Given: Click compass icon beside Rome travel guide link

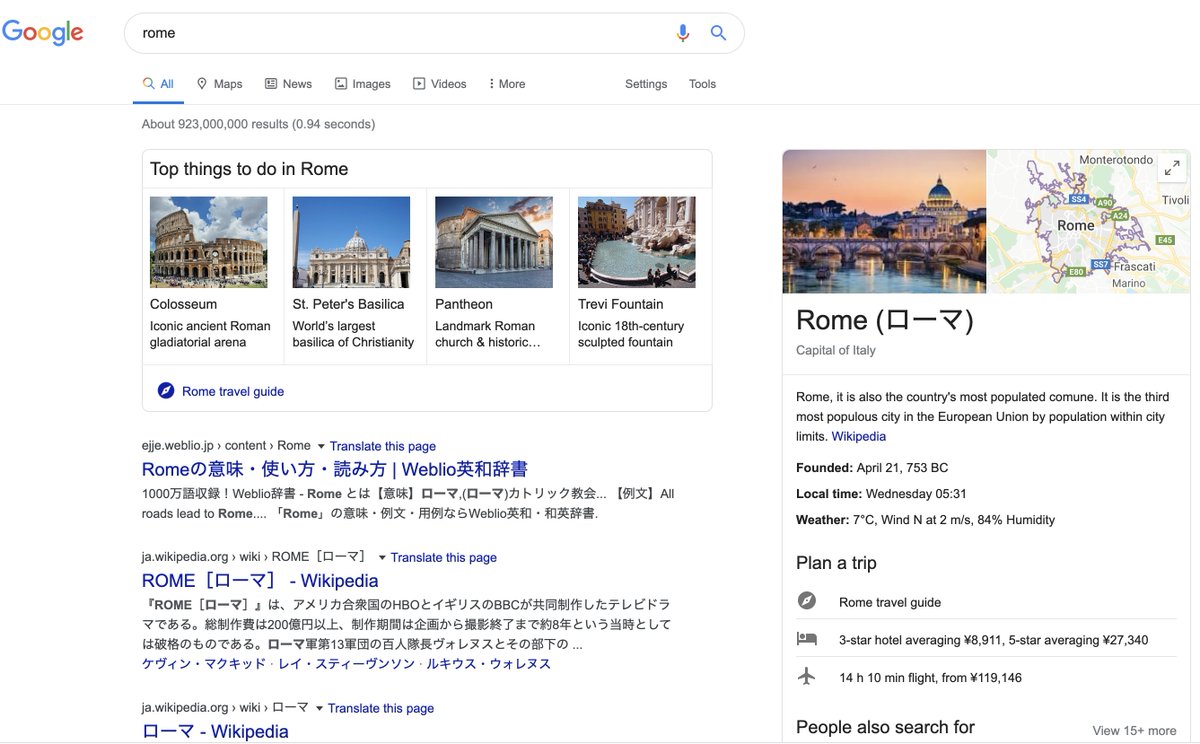Looking at the screenshot, I should point(166,391).
